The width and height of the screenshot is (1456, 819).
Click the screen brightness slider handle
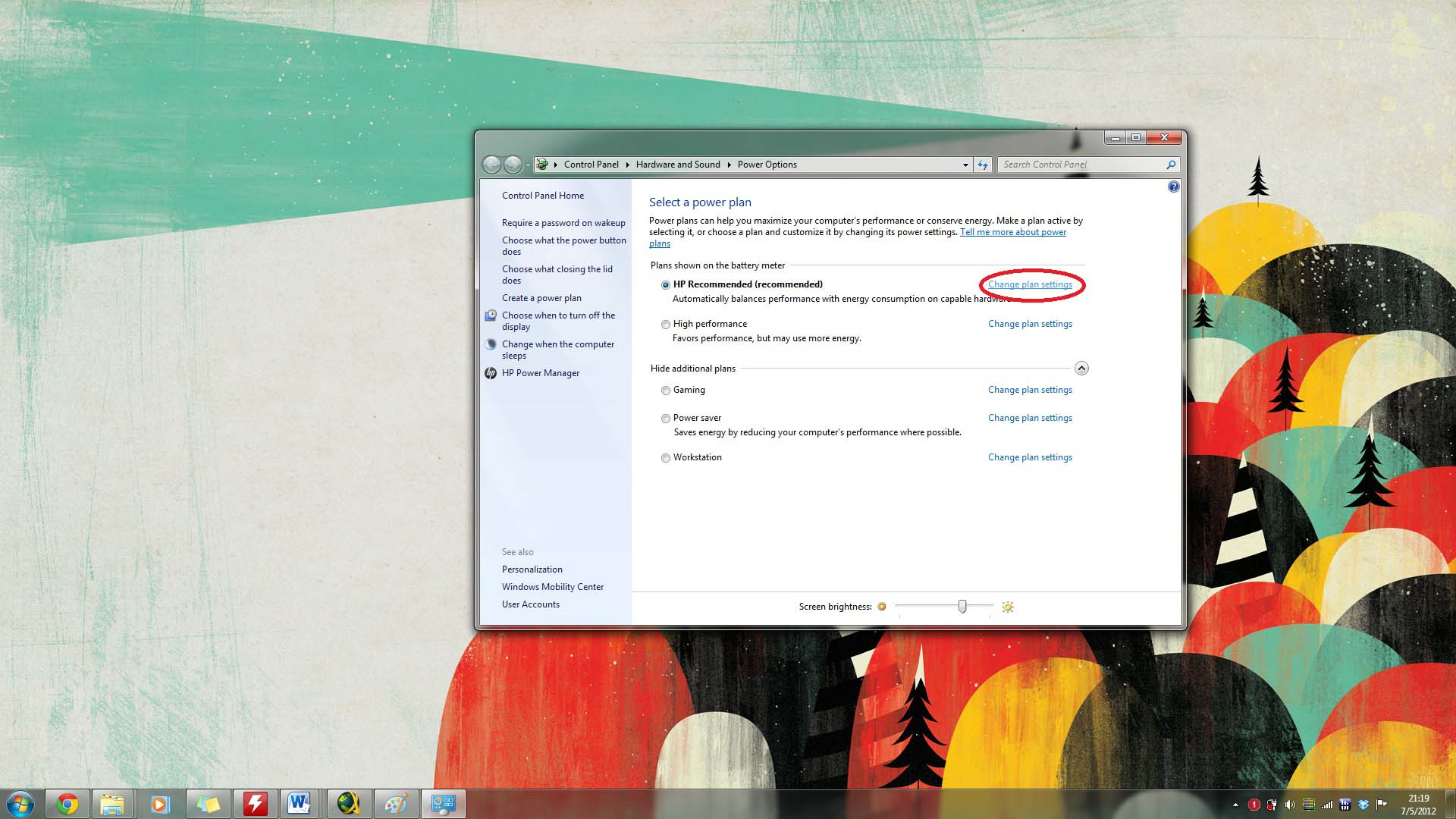[x=962, y=606]
